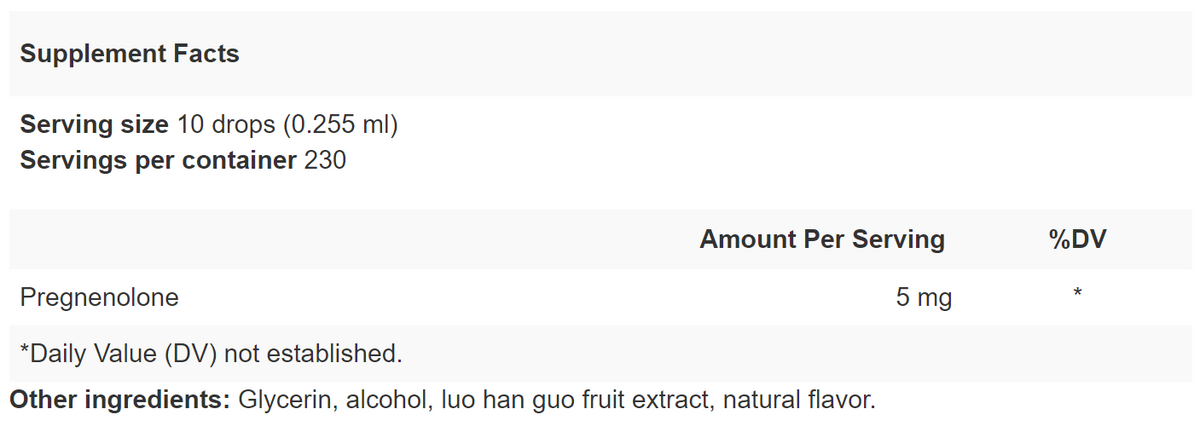Click the 230 servings value
1200x432 pixels.
(324, 160)
